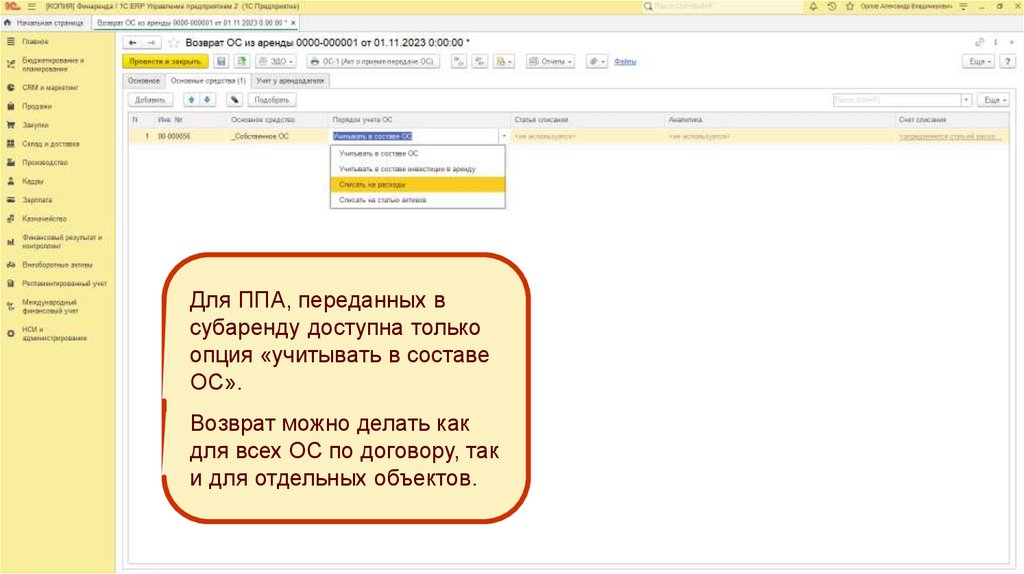Open the Порядок учета ОС cell dropdown arrow
The width and height of the screenshot is (1024, 574).
[503, 136]
